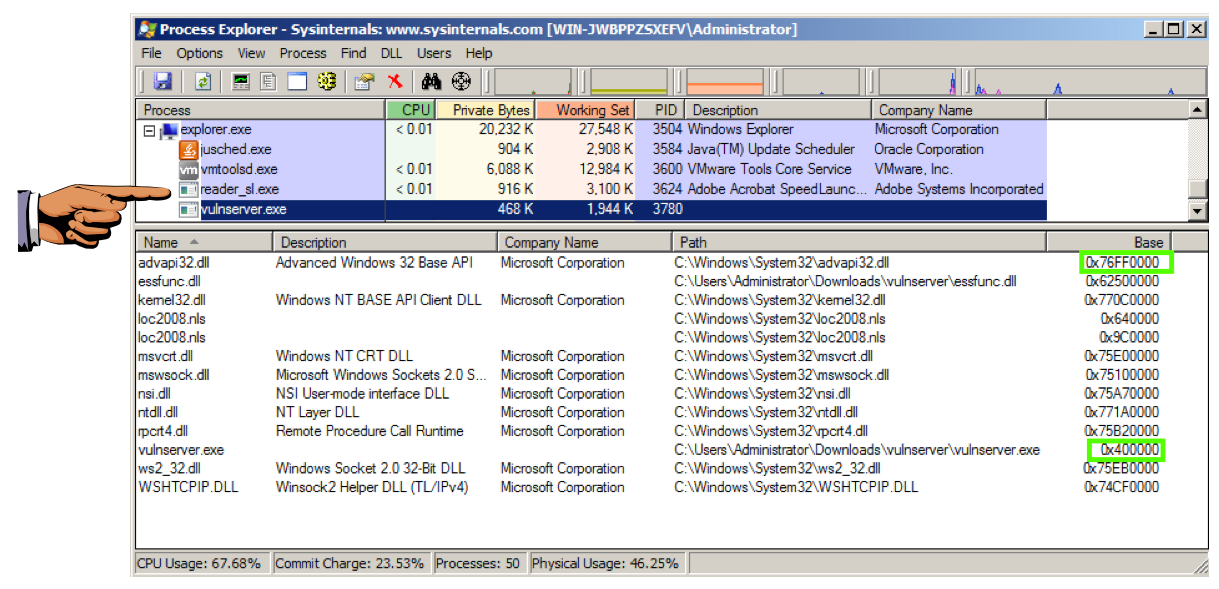Open the Users menu
1219x589 pixels.
point(434,53)
